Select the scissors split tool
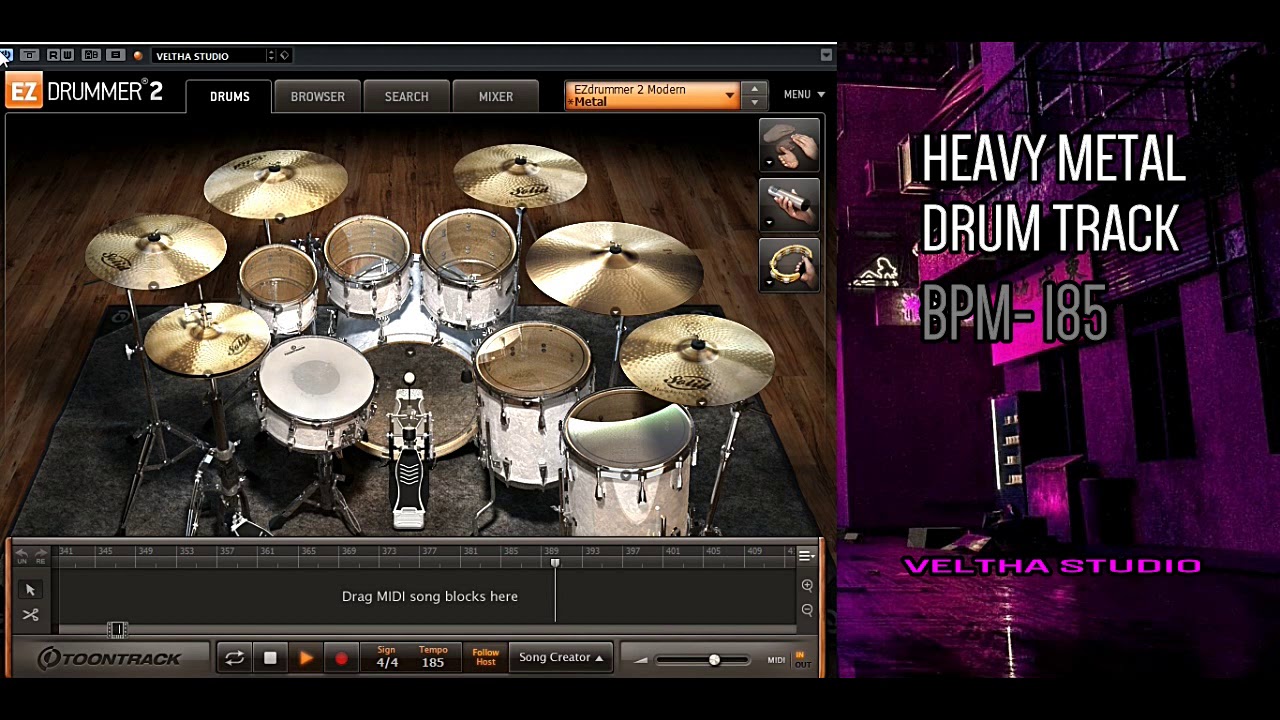This screenshot has width=1280, height=720. (30, 615)
